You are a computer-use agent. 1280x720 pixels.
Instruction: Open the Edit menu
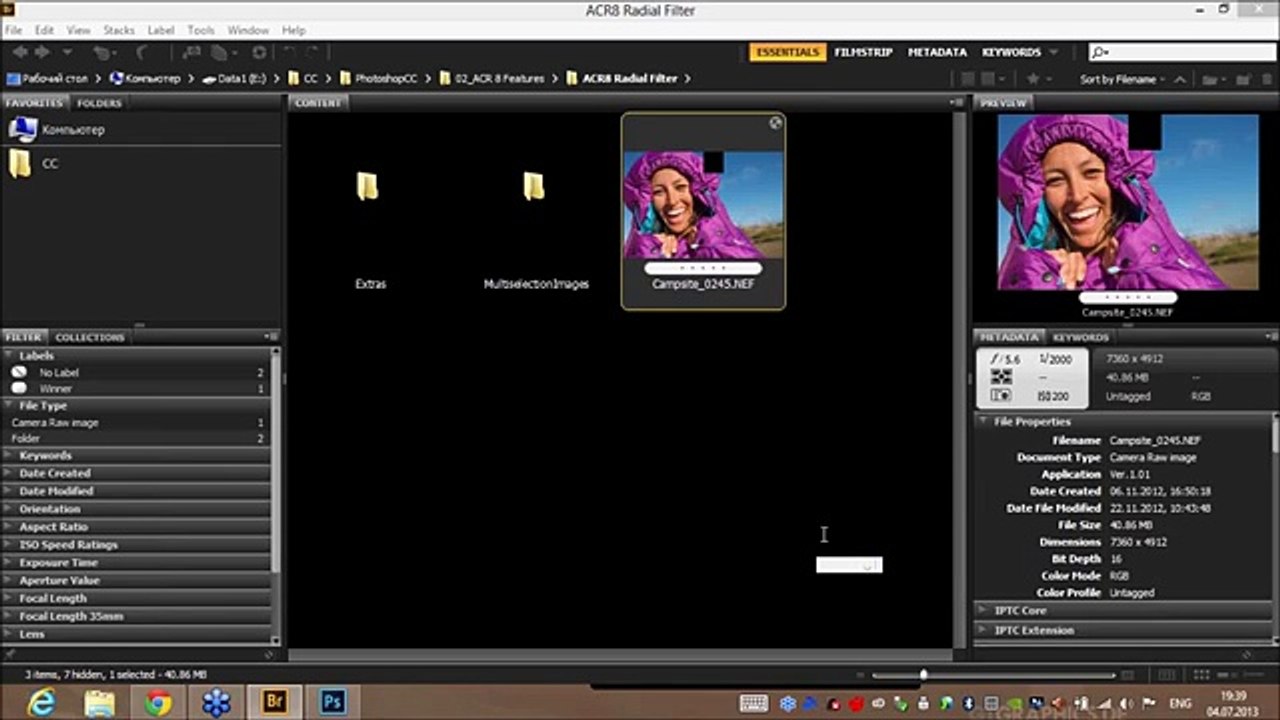(x=44, y=31)
